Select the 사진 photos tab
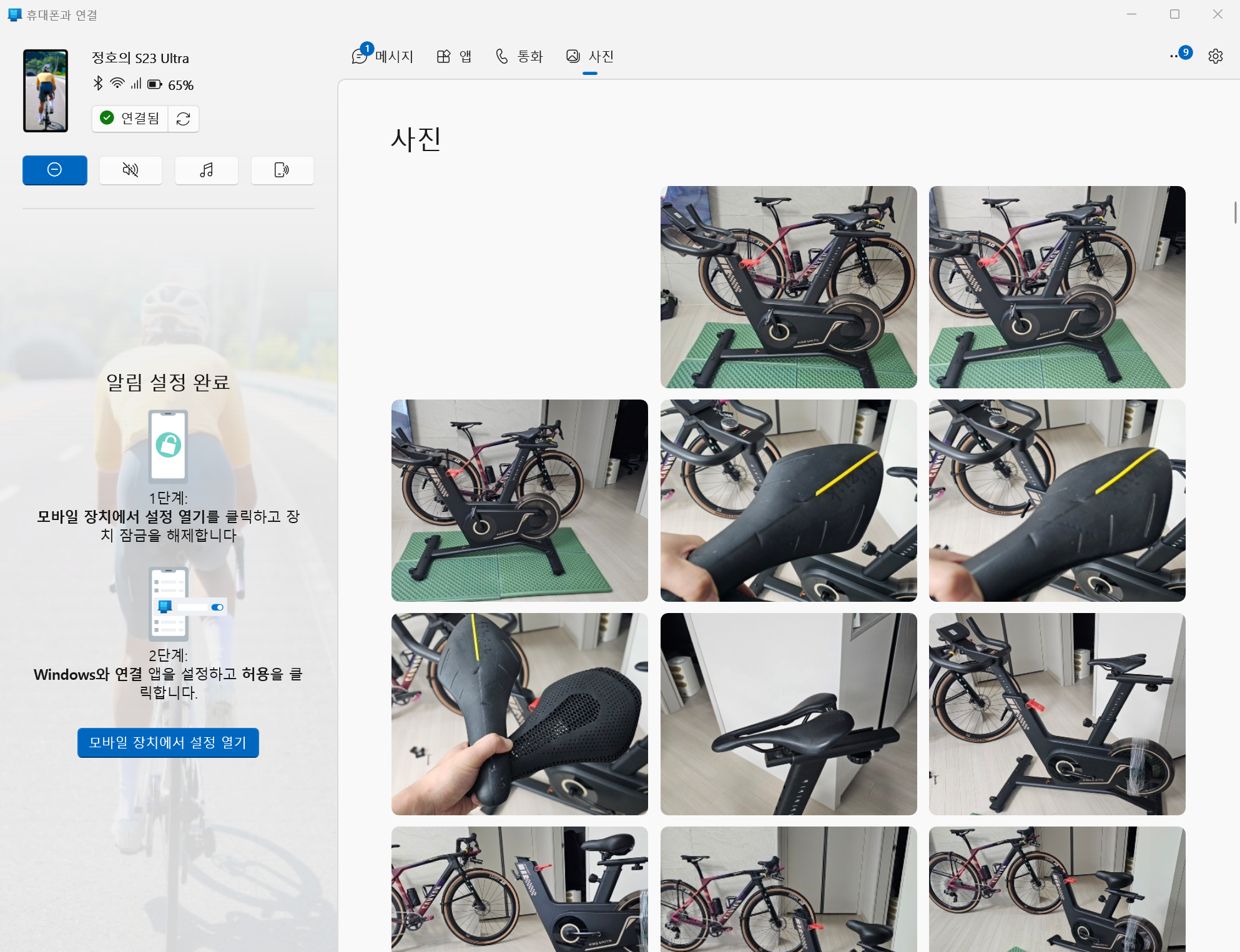Viewport: 1240px width, 952px height. (x=590, y=56)
